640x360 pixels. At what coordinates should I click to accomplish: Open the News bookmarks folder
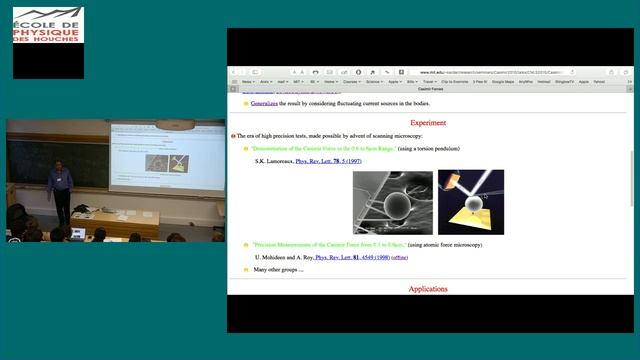click(248, 82)
